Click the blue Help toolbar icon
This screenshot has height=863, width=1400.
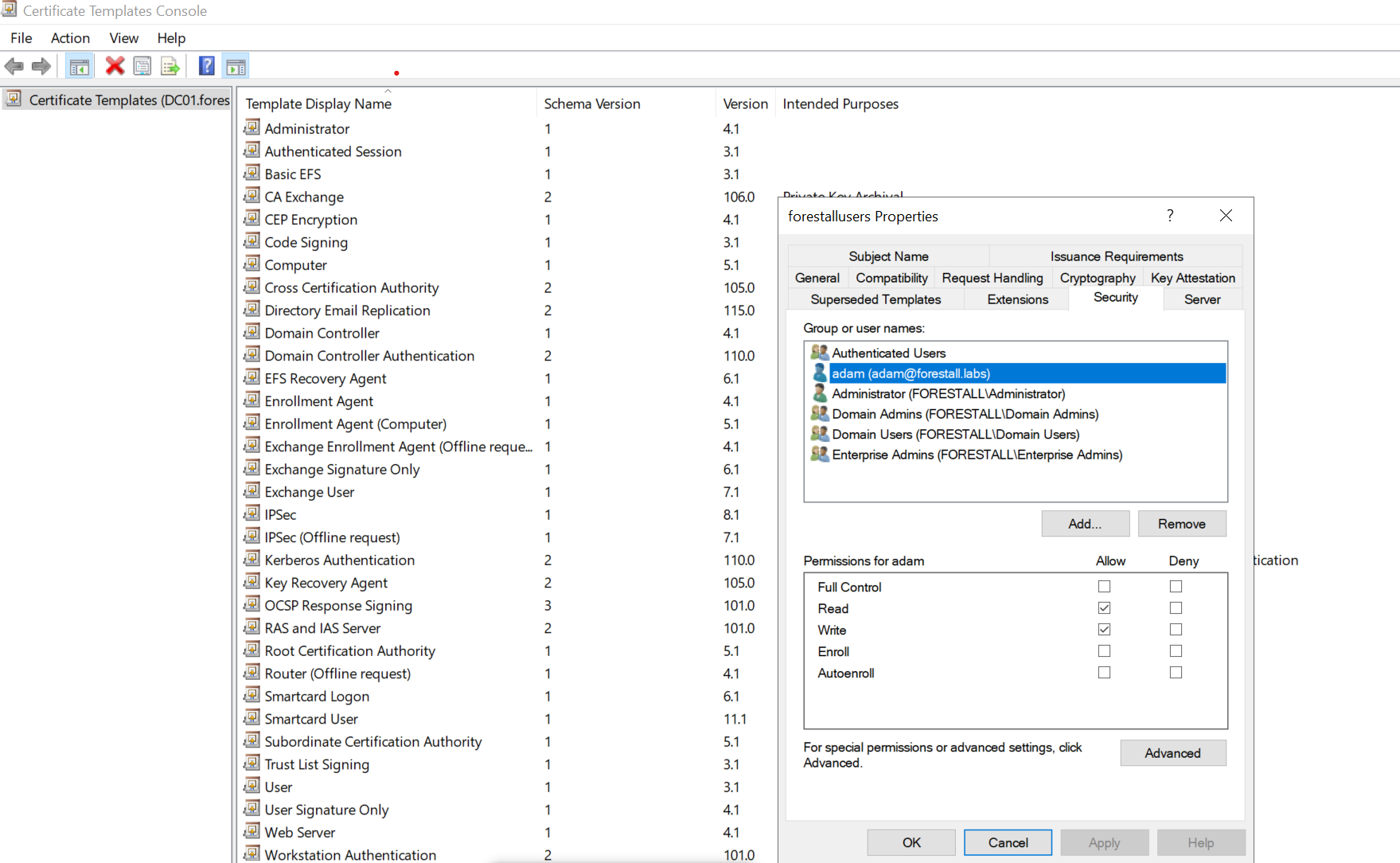click(x=207, y=66)
